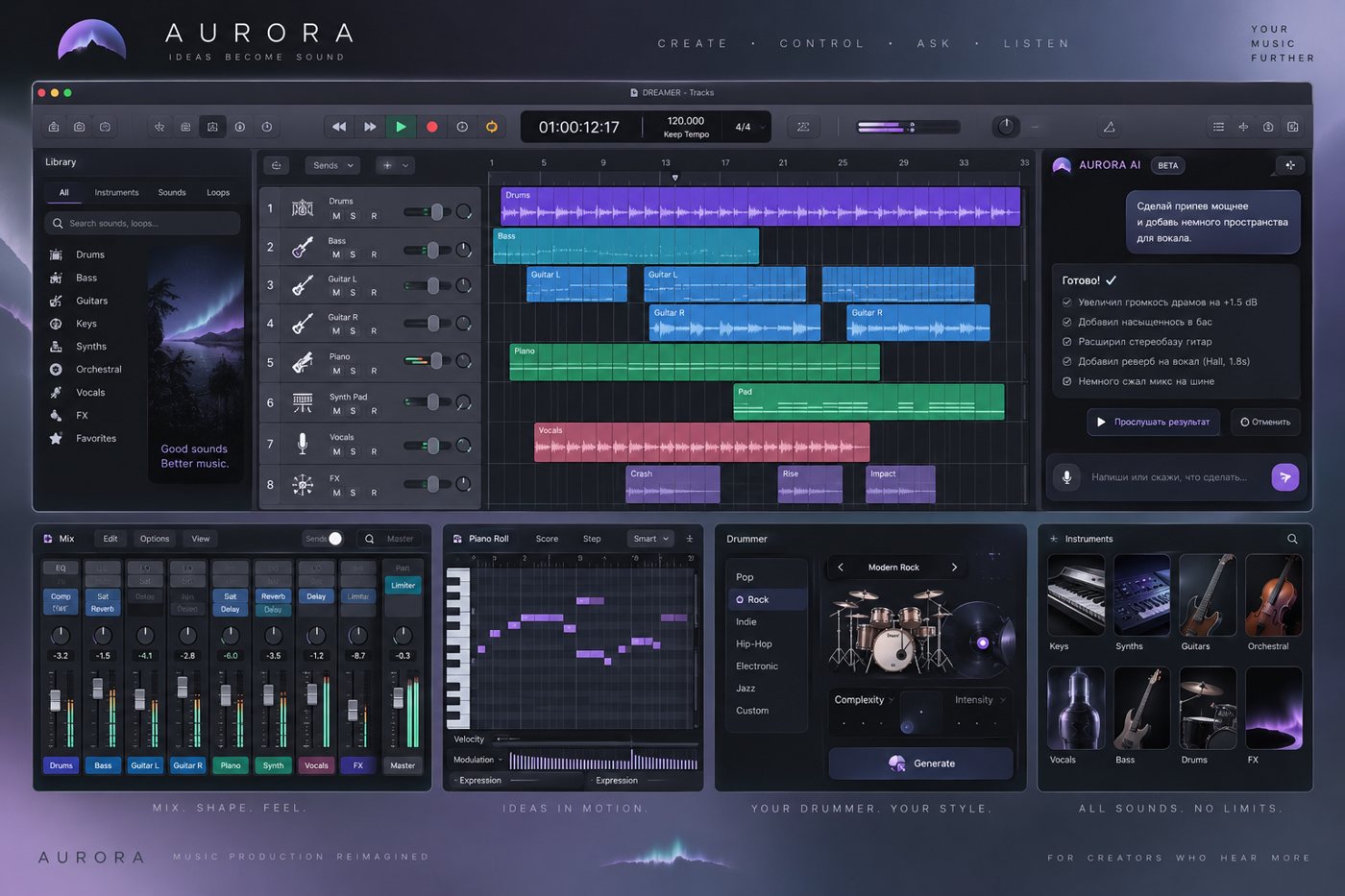Image resolution: width=1345 pixels, height=896 pixels.
Task: Click the Master channel fader
Action: 398,697
